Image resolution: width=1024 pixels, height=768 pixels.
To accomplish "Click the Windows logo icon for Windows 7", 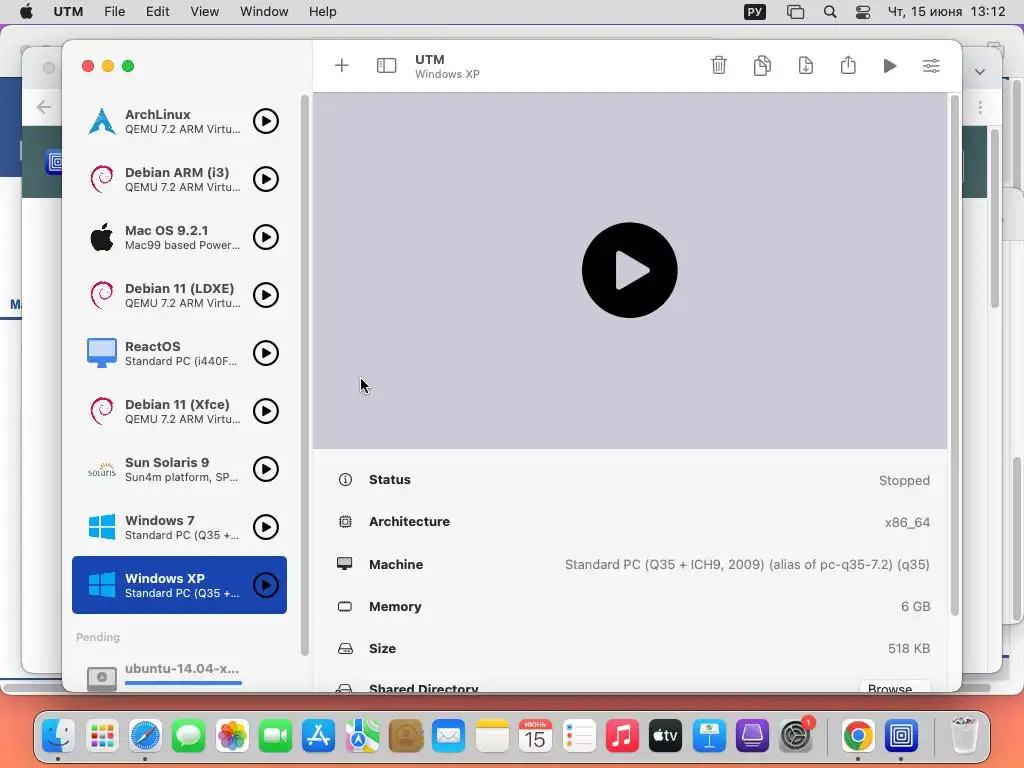I will coord(102,527).
